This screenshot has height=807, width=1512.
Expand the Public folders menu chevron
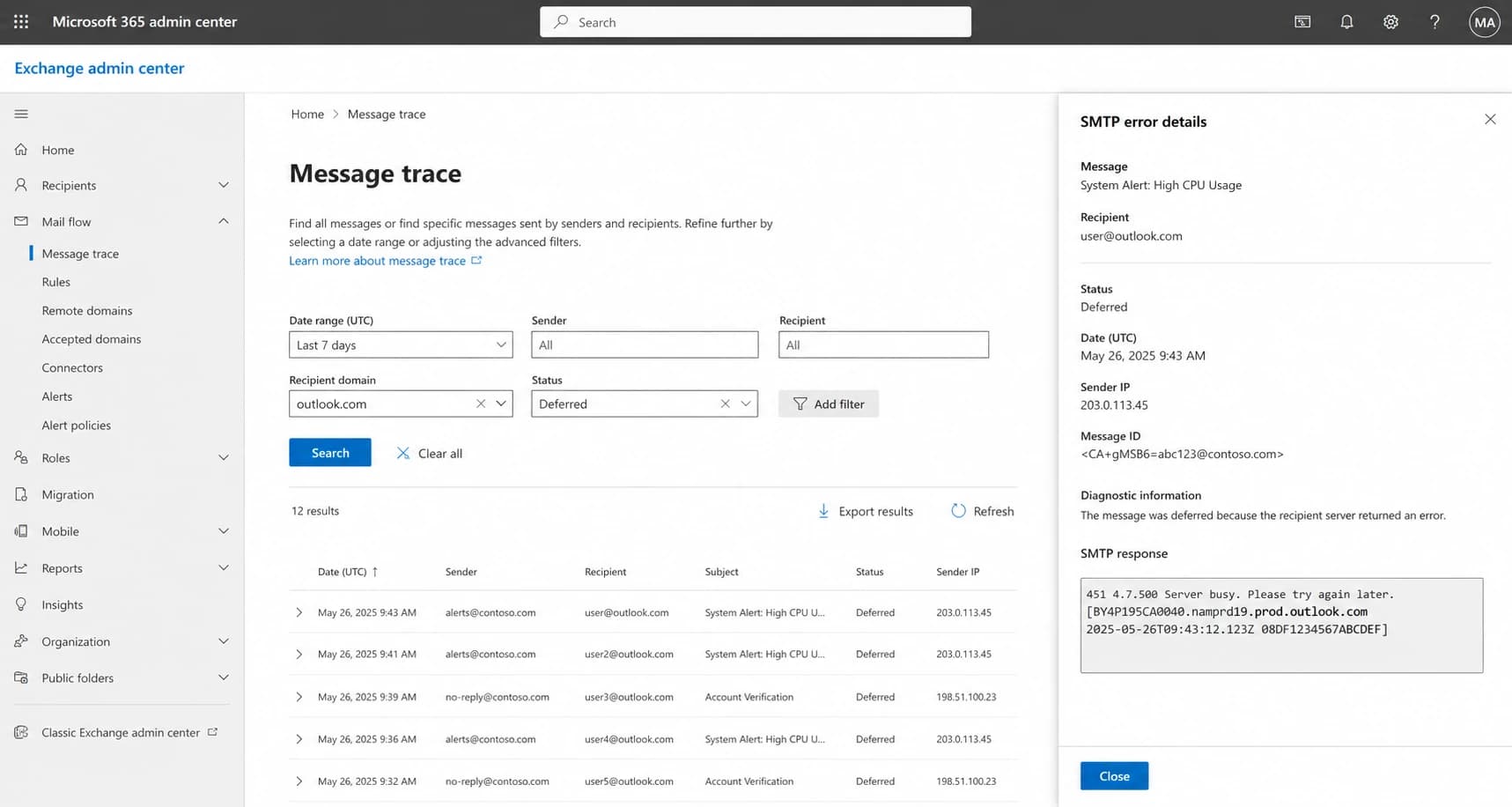tap(224, 677)
